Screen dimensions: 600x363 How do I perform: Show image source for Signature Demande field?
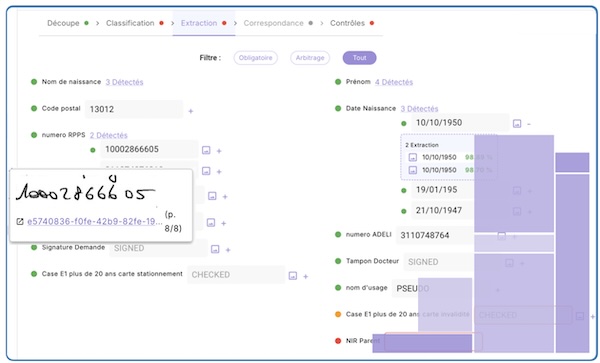(215, 249)
